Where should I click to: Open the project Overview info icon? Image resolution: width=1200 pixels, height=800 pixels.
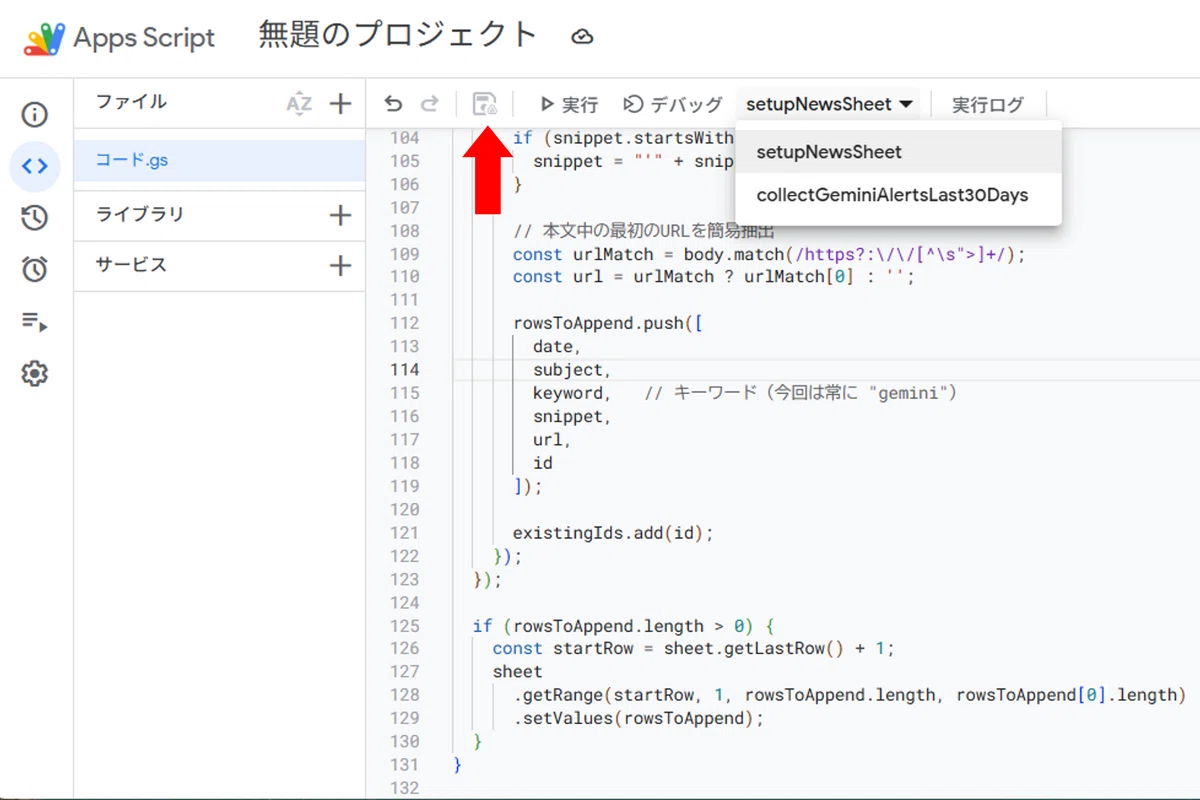coord(35,115)
